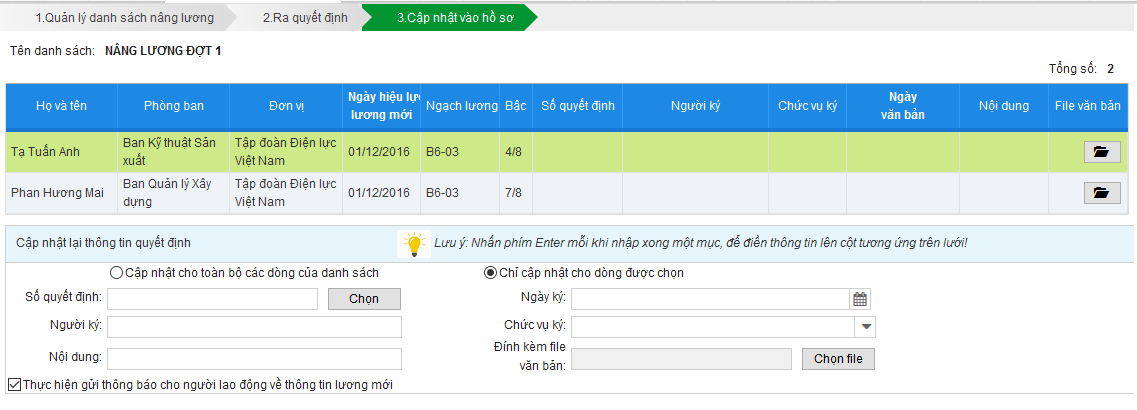
Task: Focus the Số quyết định input field
Action: click(212, 299)
